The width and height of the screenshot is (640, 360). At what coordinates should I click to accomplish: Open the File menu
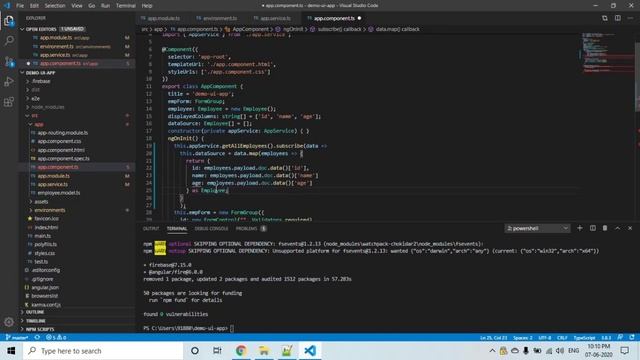(x=20, y=6)
